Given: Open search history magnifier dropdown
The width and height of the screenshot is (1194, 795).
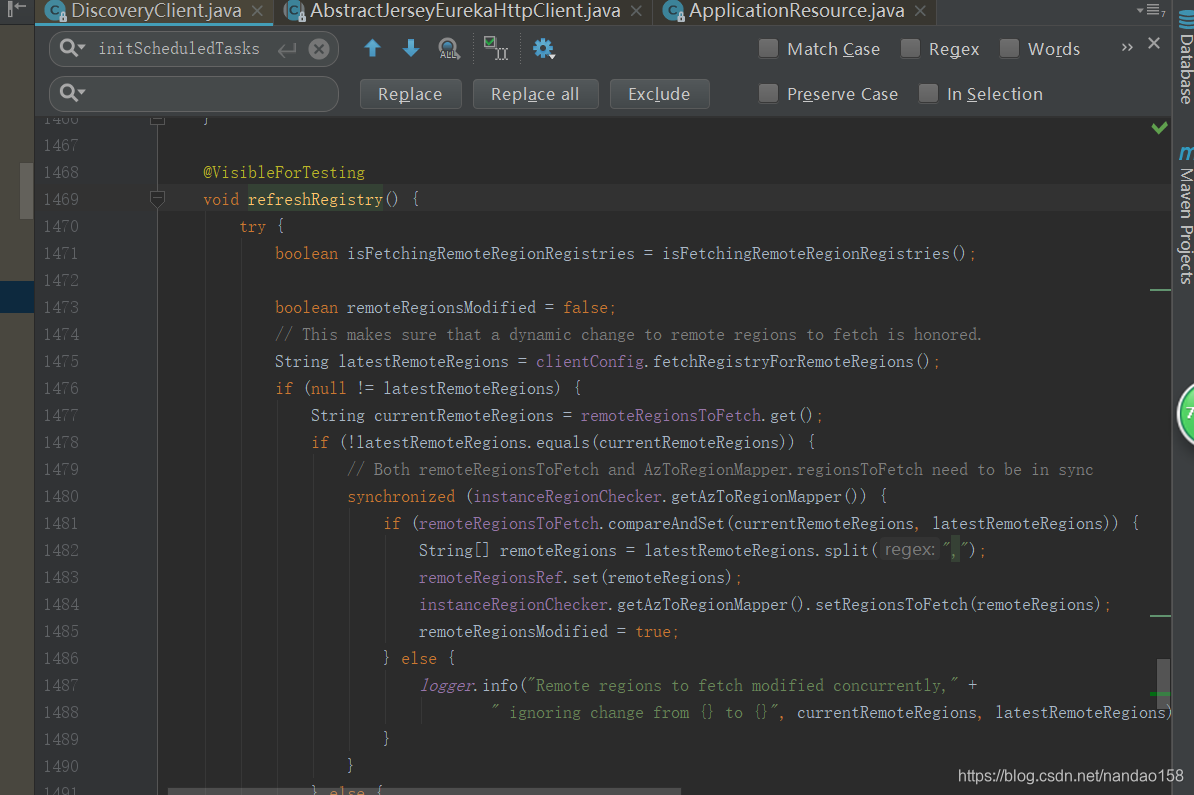Looking at the screenshot, I should (72, 48).
